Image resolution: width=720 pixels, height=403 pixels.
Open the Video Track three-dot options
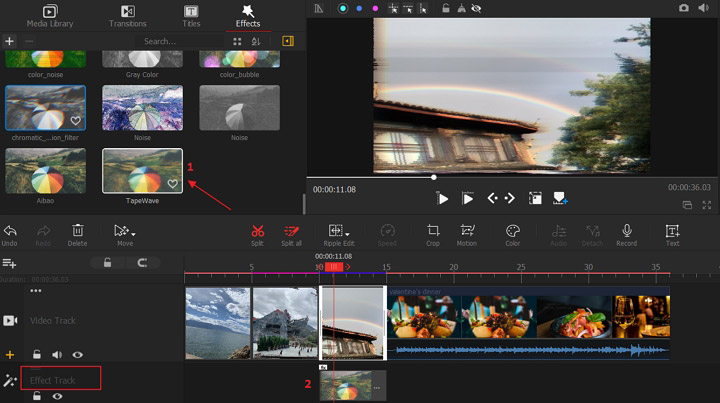pos(36,291)
